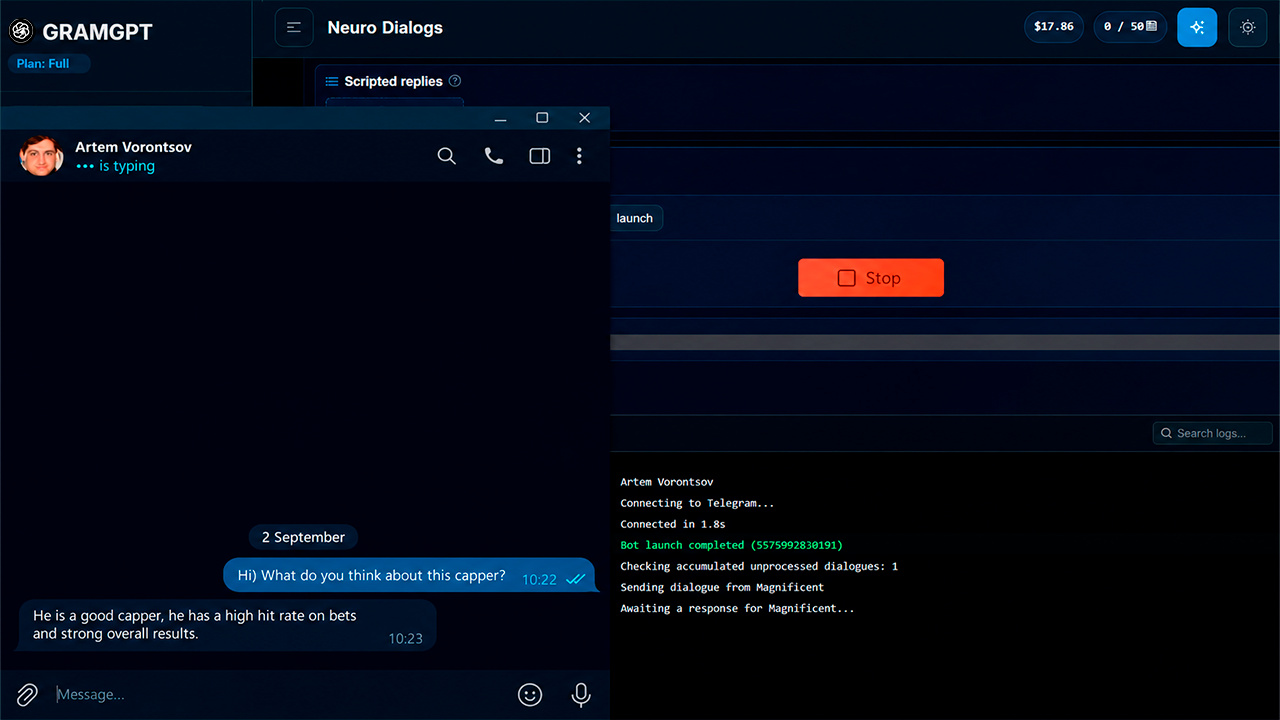
Task: Click the paperclip attach file icon
Action: click(27, 694)
